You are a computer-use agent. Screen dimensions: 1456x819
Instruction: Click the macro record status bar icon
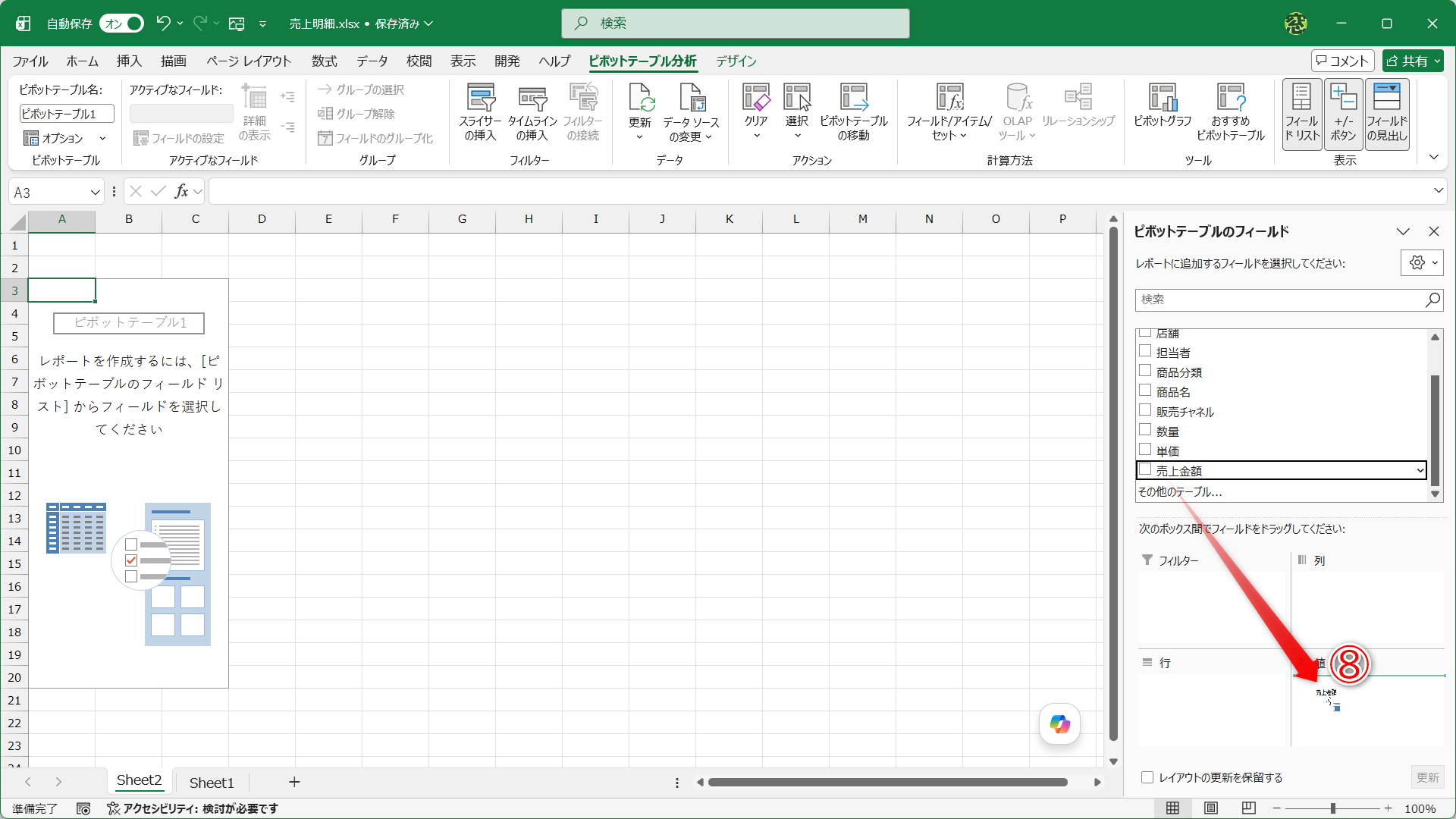tap(83, 809)
